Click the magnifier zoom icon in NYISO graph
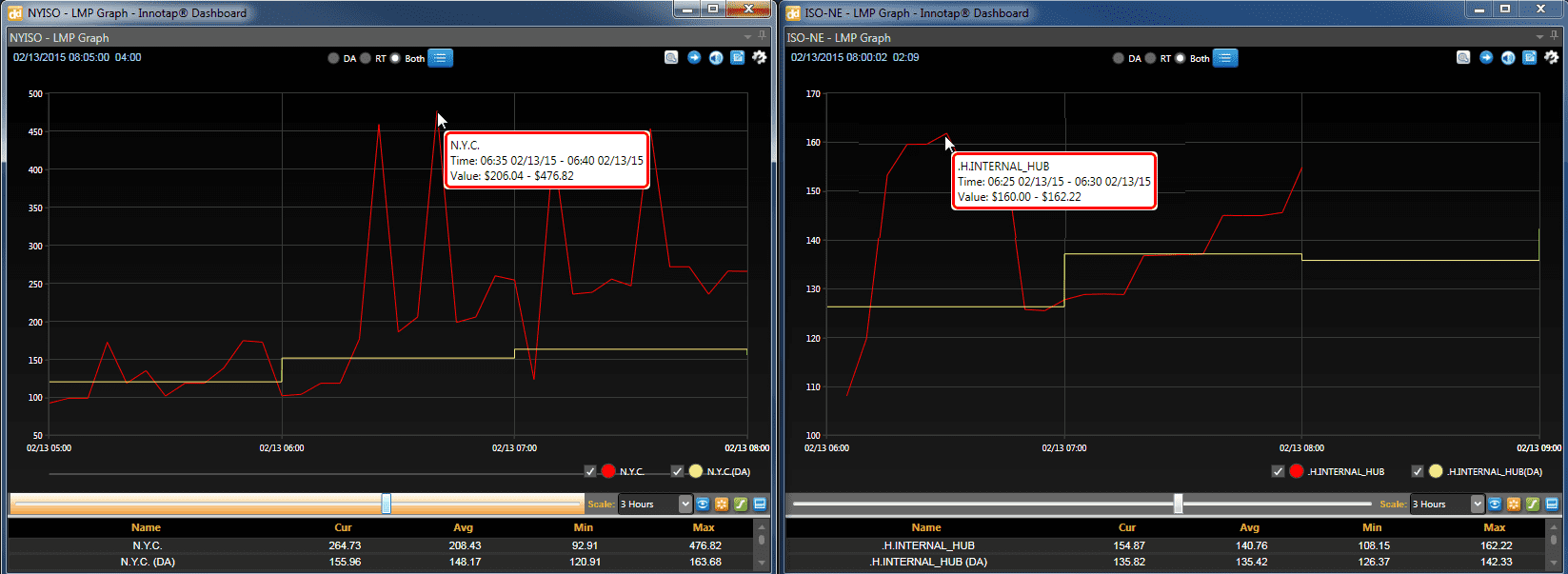This screenshot has height=574, width=1568. pyautogui.click(x=671, y=58)
